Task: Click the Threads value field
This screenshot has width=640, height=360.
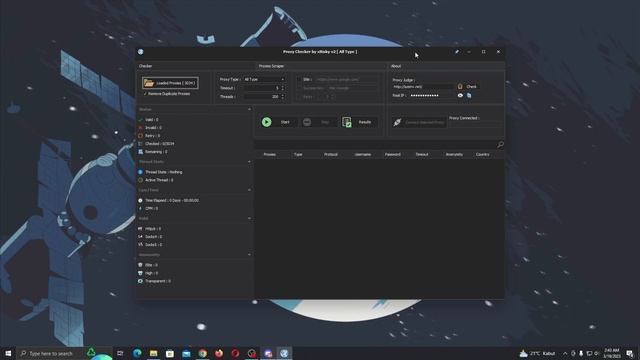Action: (262, 97)
